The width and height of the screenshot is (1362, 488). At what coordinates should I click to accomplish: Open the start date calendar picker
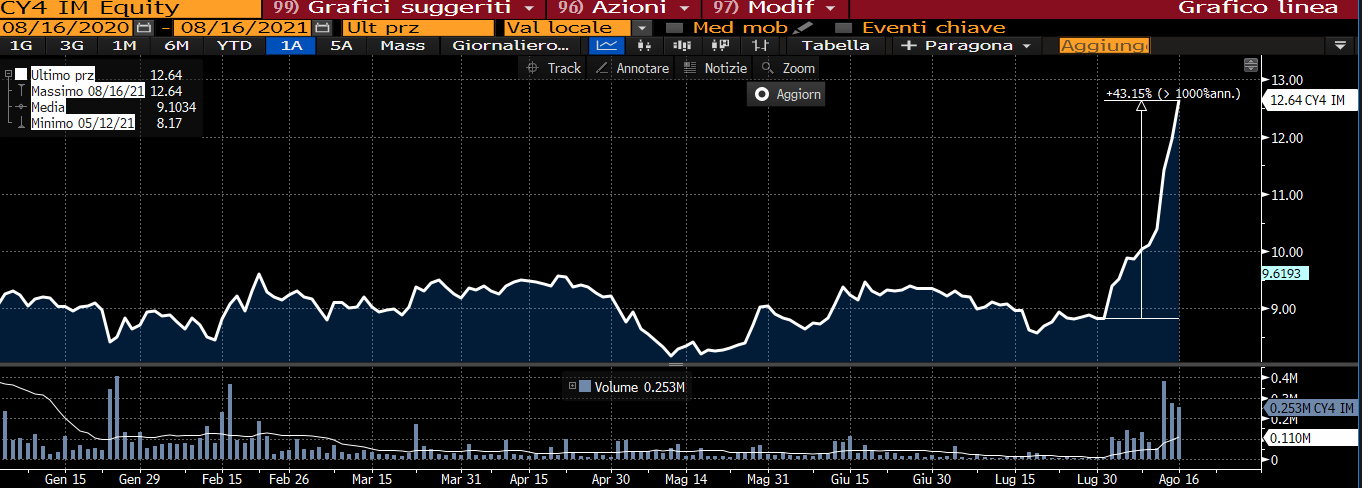[145, 27]
